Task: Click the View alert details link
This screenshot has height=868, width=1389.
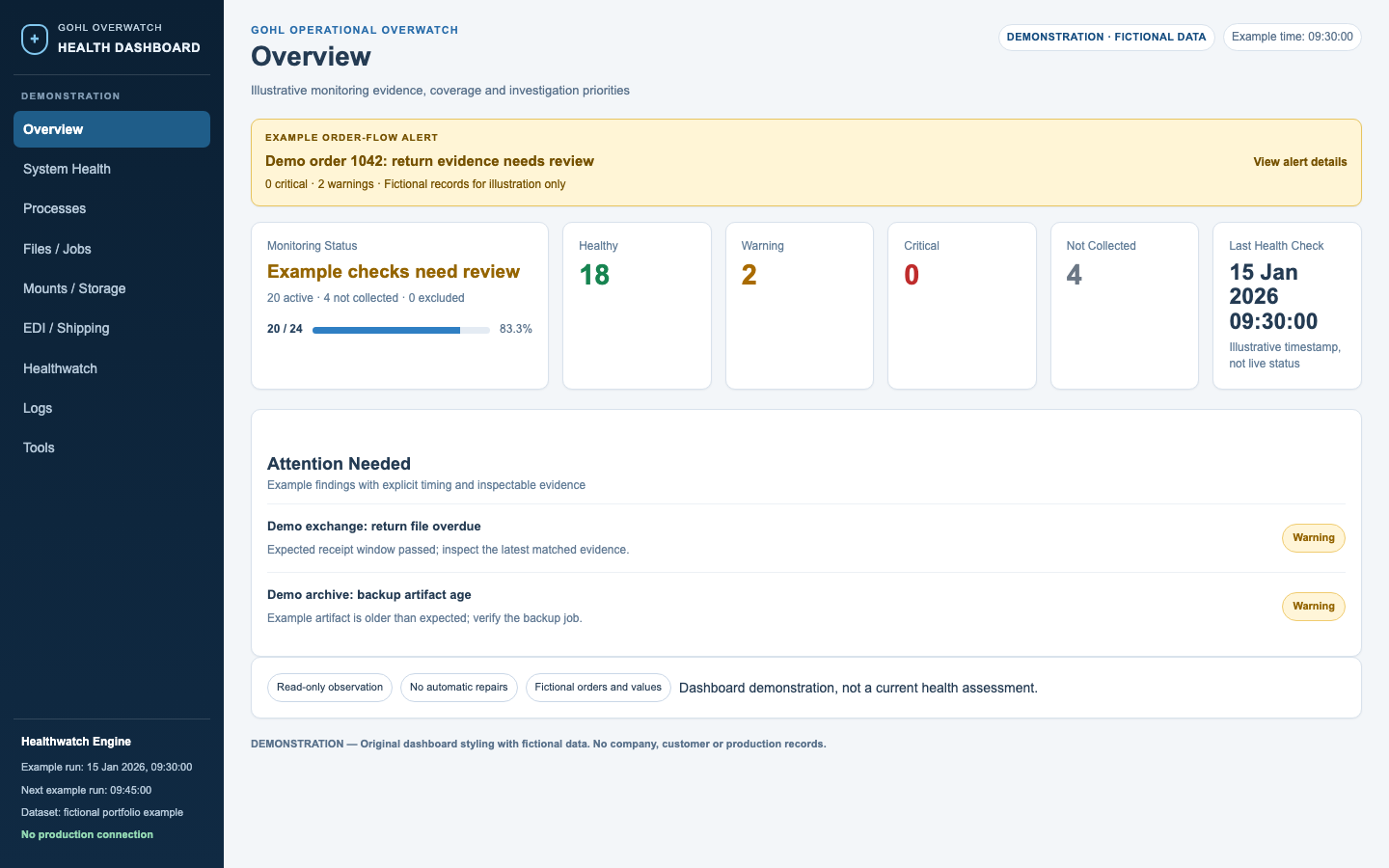Action: [1300, 162]
